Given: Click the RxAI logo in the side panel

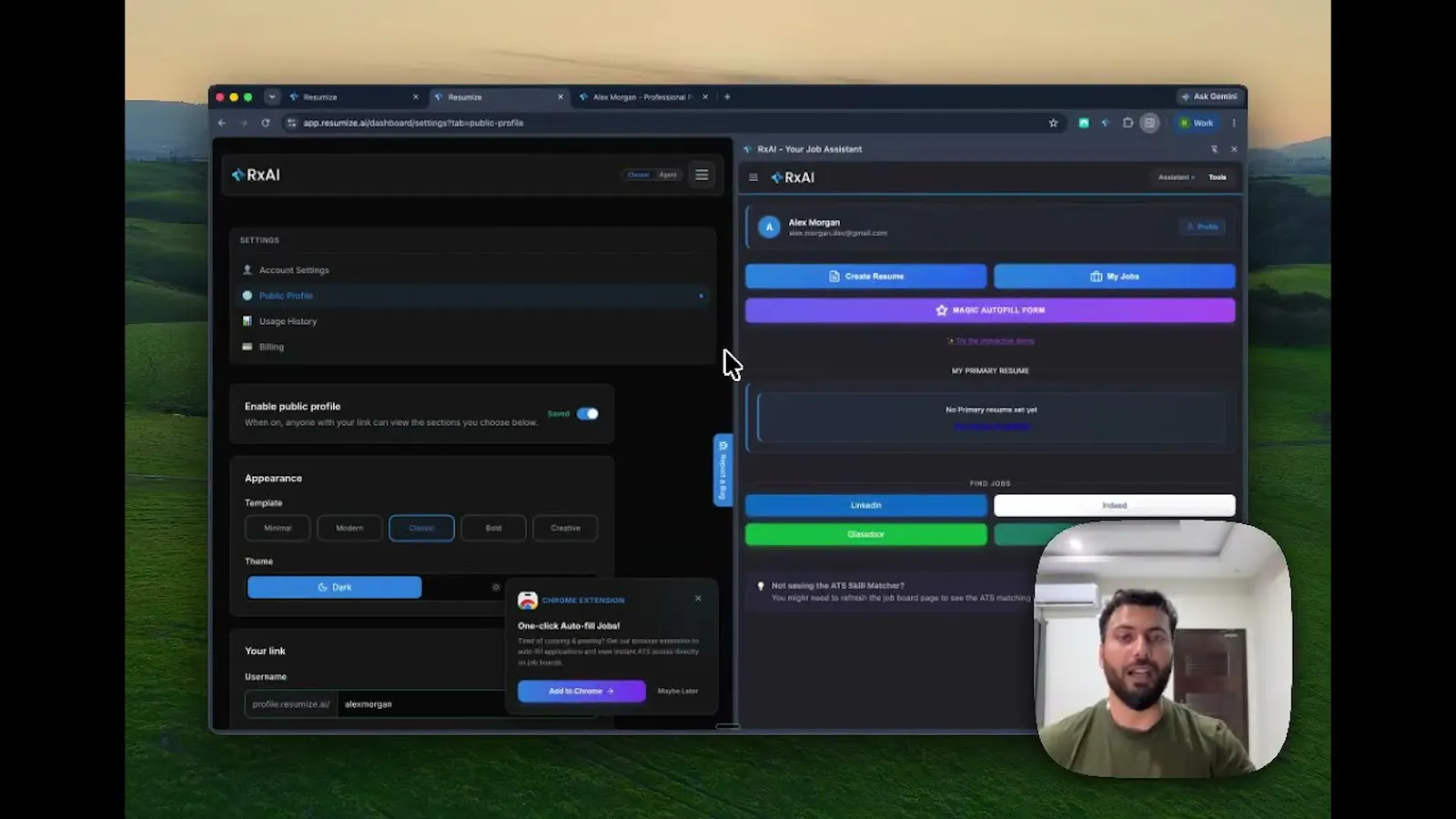Looking at the screenshot, I should tap(793, 177).
